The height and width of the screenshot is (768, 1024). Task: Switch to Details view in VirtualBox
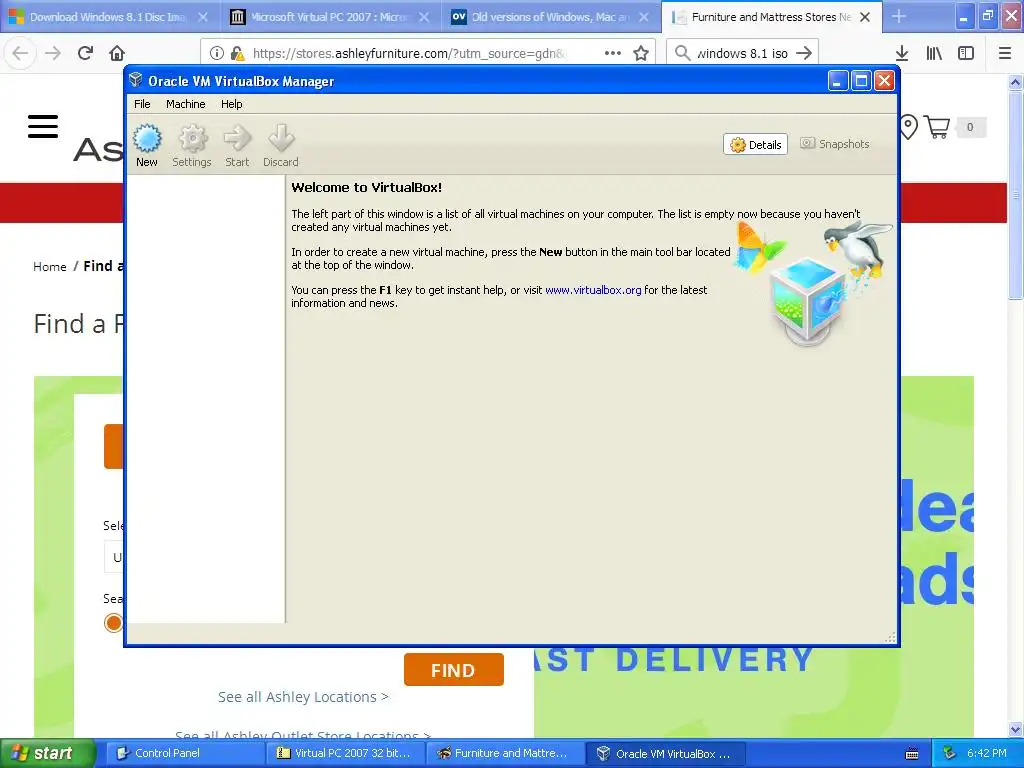756,144
